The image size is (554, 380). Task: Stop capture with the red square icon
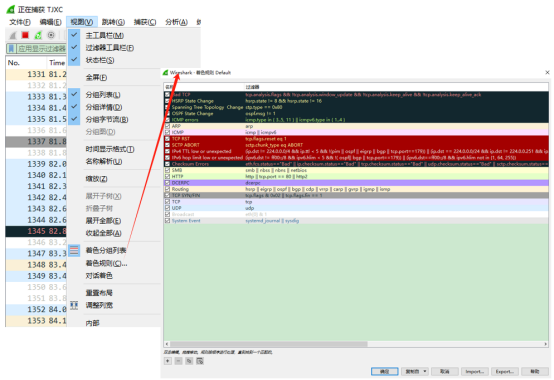point(25,35)
